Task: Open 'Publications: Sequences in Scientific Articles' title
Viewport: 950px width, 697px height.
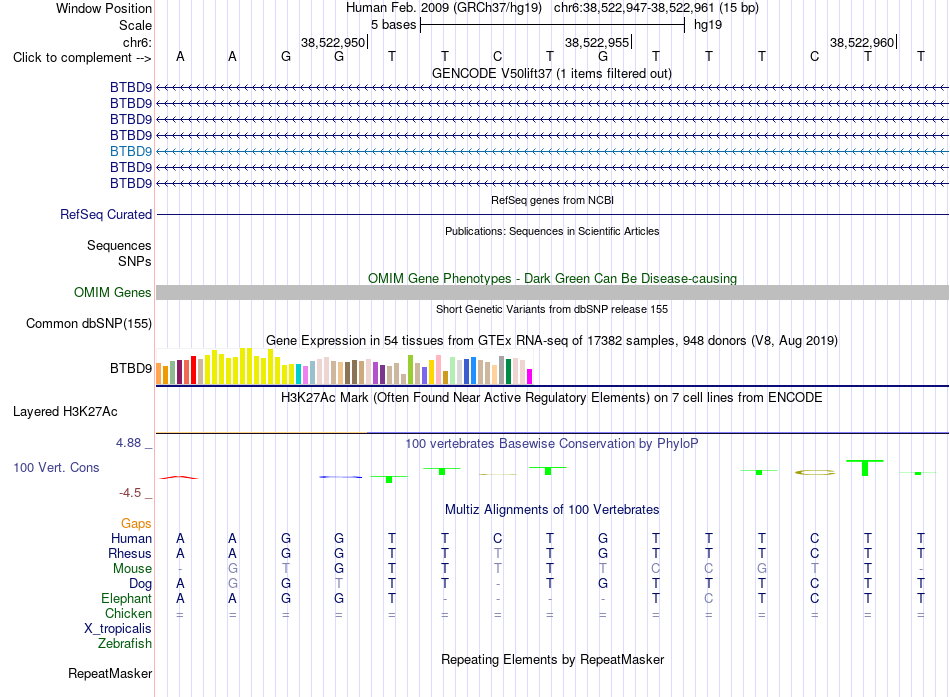Action: pos(552,231)
